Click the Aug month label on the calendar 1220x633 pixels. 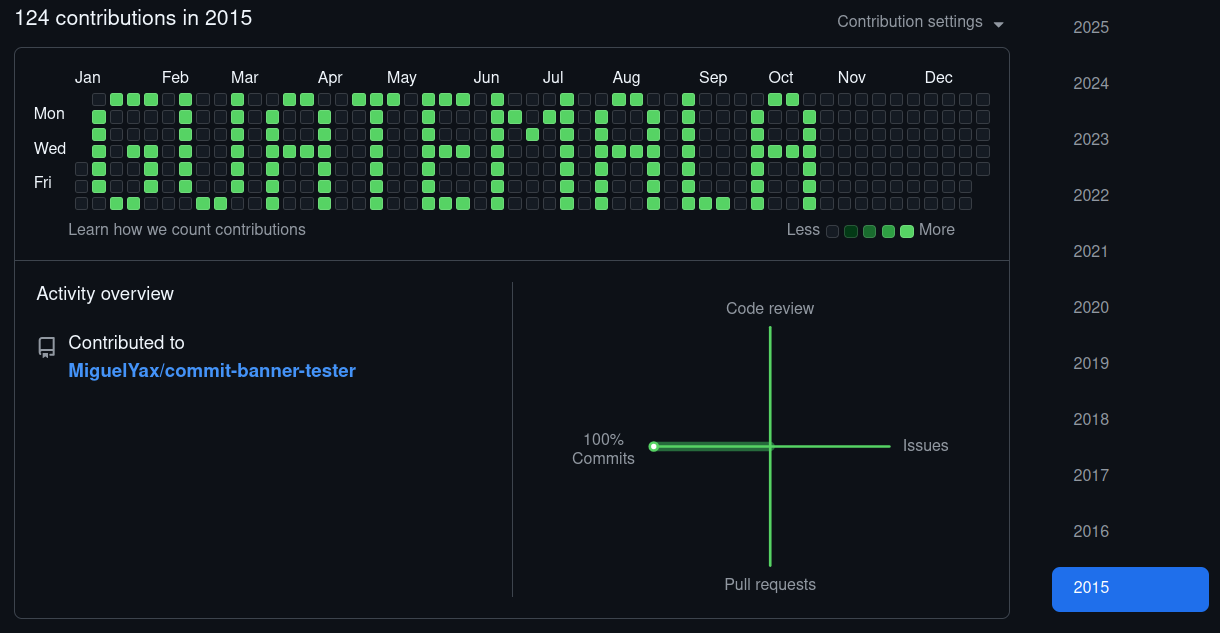(x=627, y=78)
